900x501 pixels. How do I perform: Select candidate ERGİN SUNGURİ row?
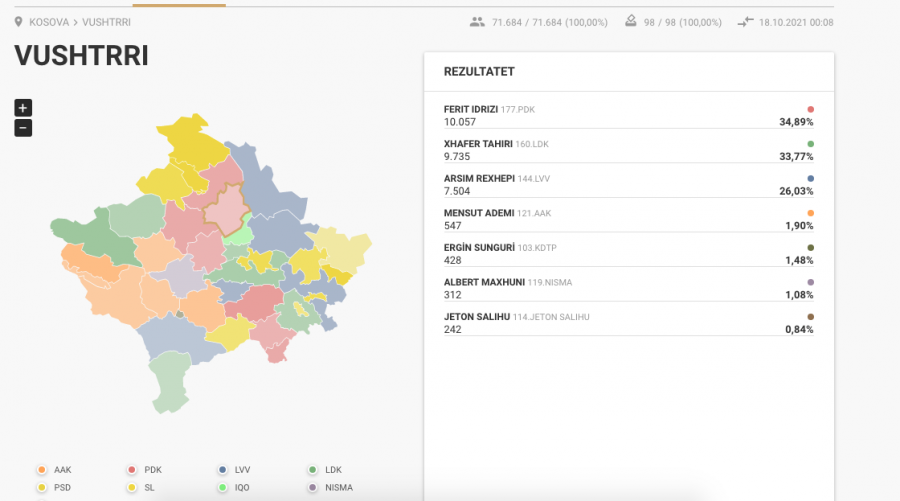point(629,254)
